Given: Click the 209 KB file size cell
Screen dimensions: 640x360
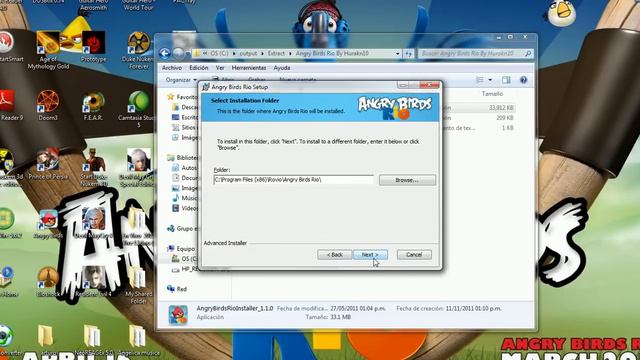Looking at the screenshot, I should (505, 118).
